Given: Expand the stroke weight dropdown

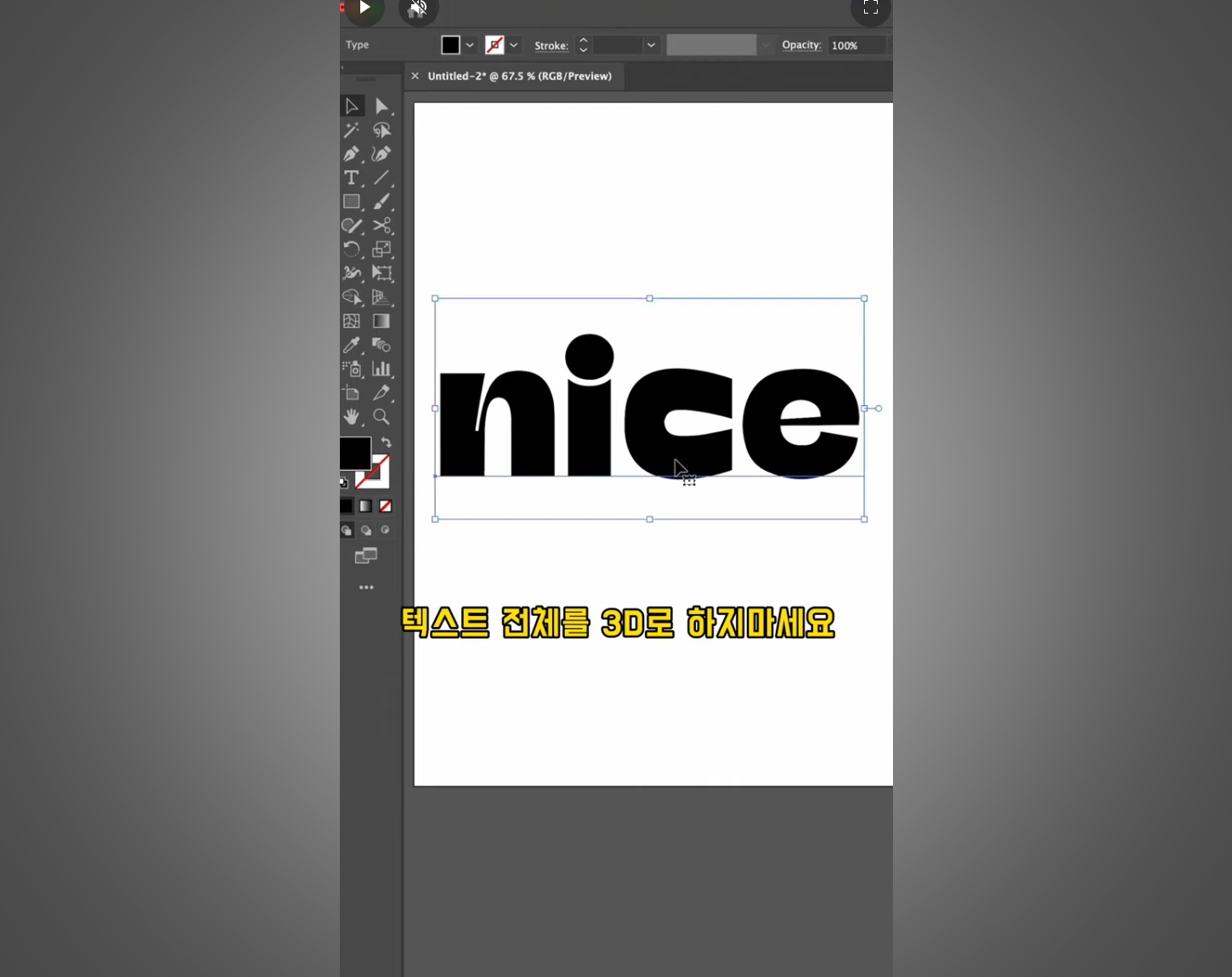Looking at the screenshot, I should click(651, 46).
